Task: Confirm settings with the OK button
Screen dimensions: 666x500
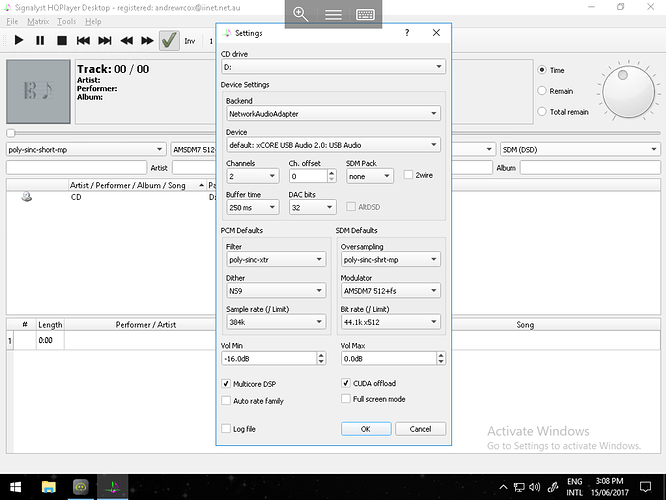Action: (x=366, y=429)
